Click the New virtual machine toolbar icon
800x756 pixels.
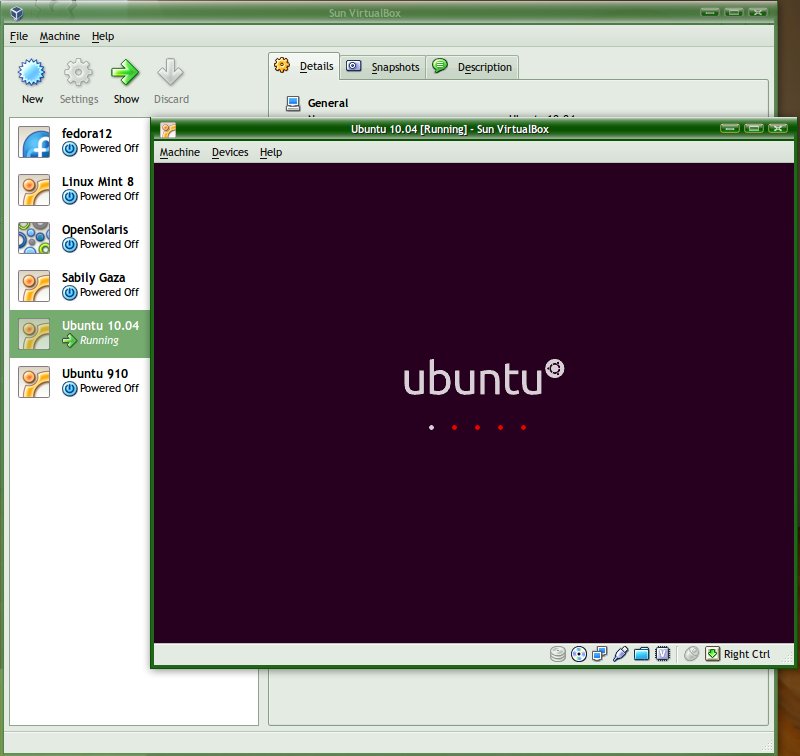coord(32,72)
